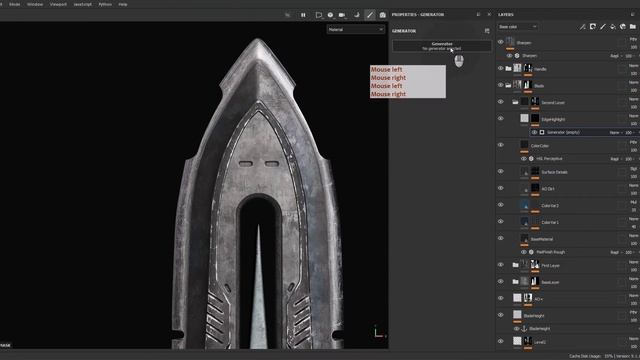Expand the Handle folder
640x360 pixels.
(x=508, y=69)
